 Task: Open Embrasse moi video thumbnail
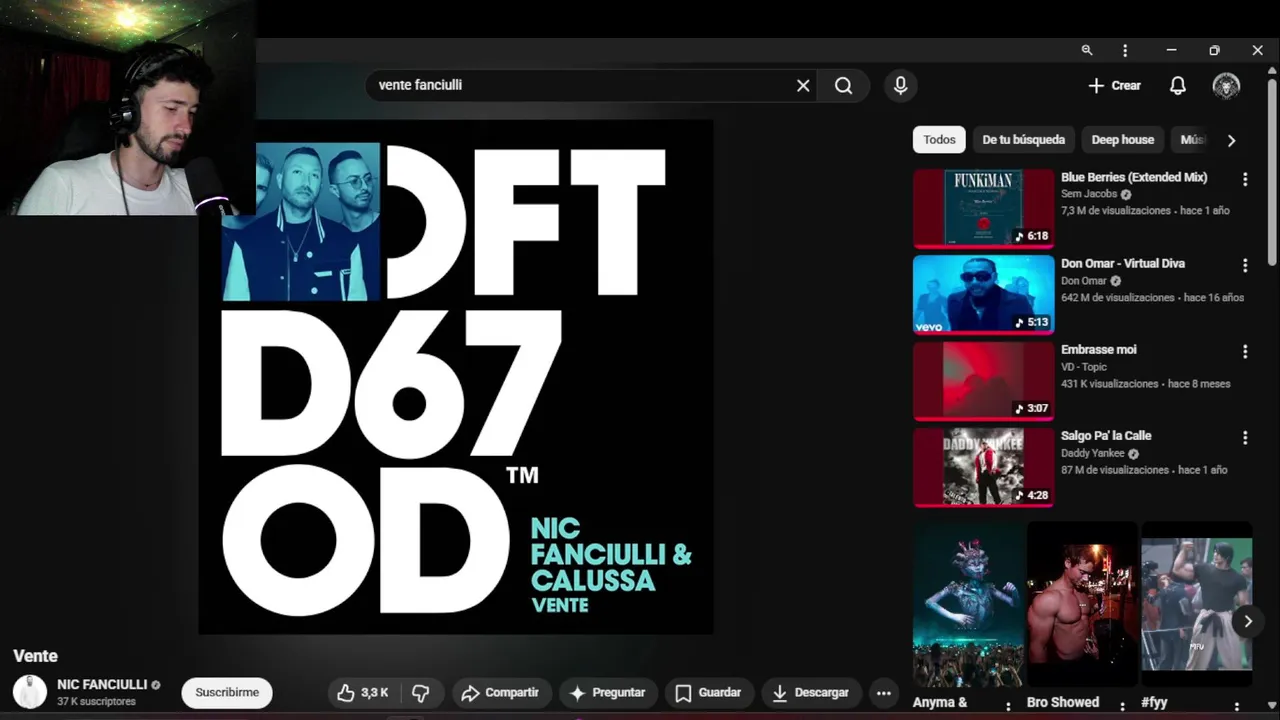coord(984,380)
